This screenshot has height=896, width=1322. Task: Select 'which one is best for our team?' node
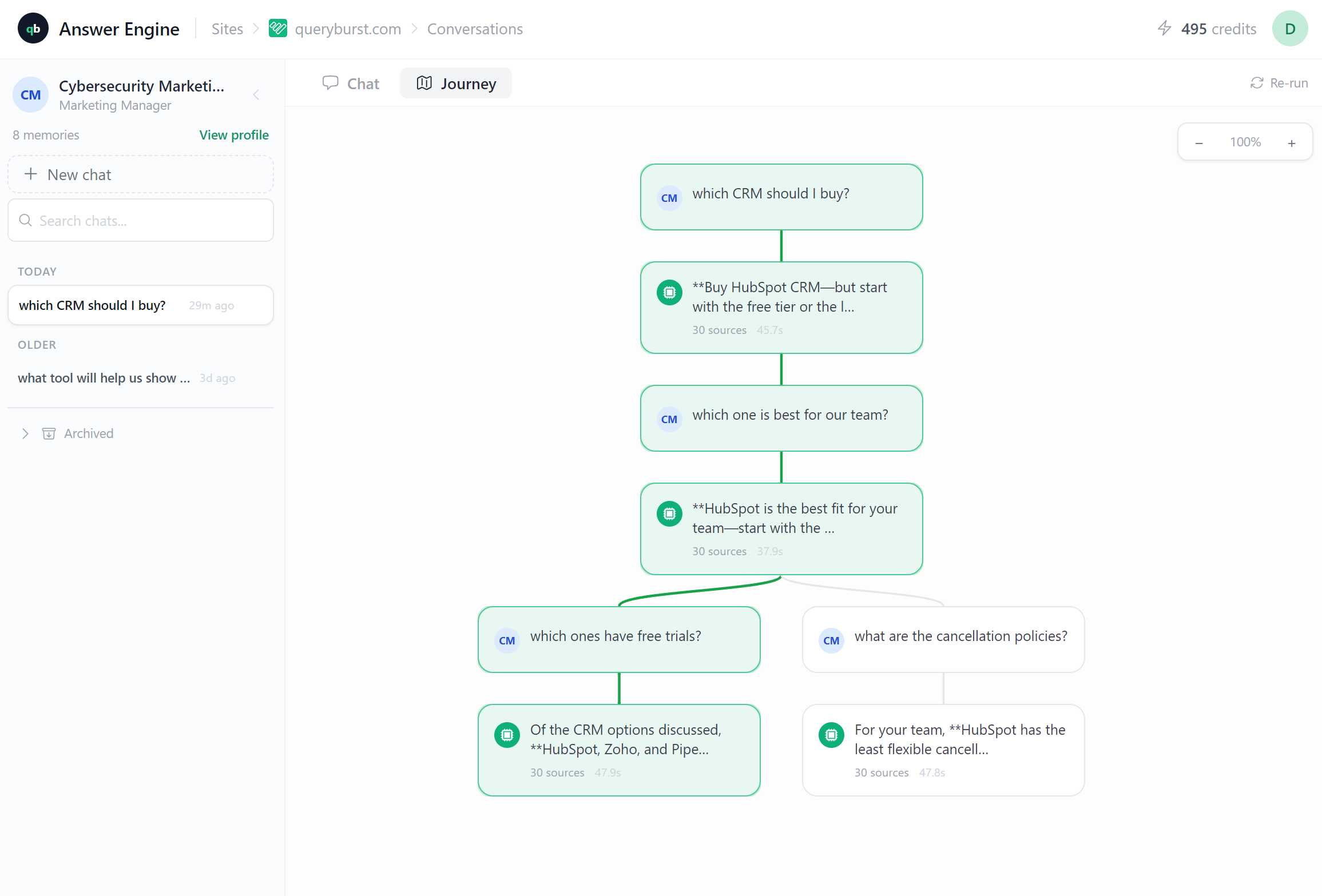781,419
